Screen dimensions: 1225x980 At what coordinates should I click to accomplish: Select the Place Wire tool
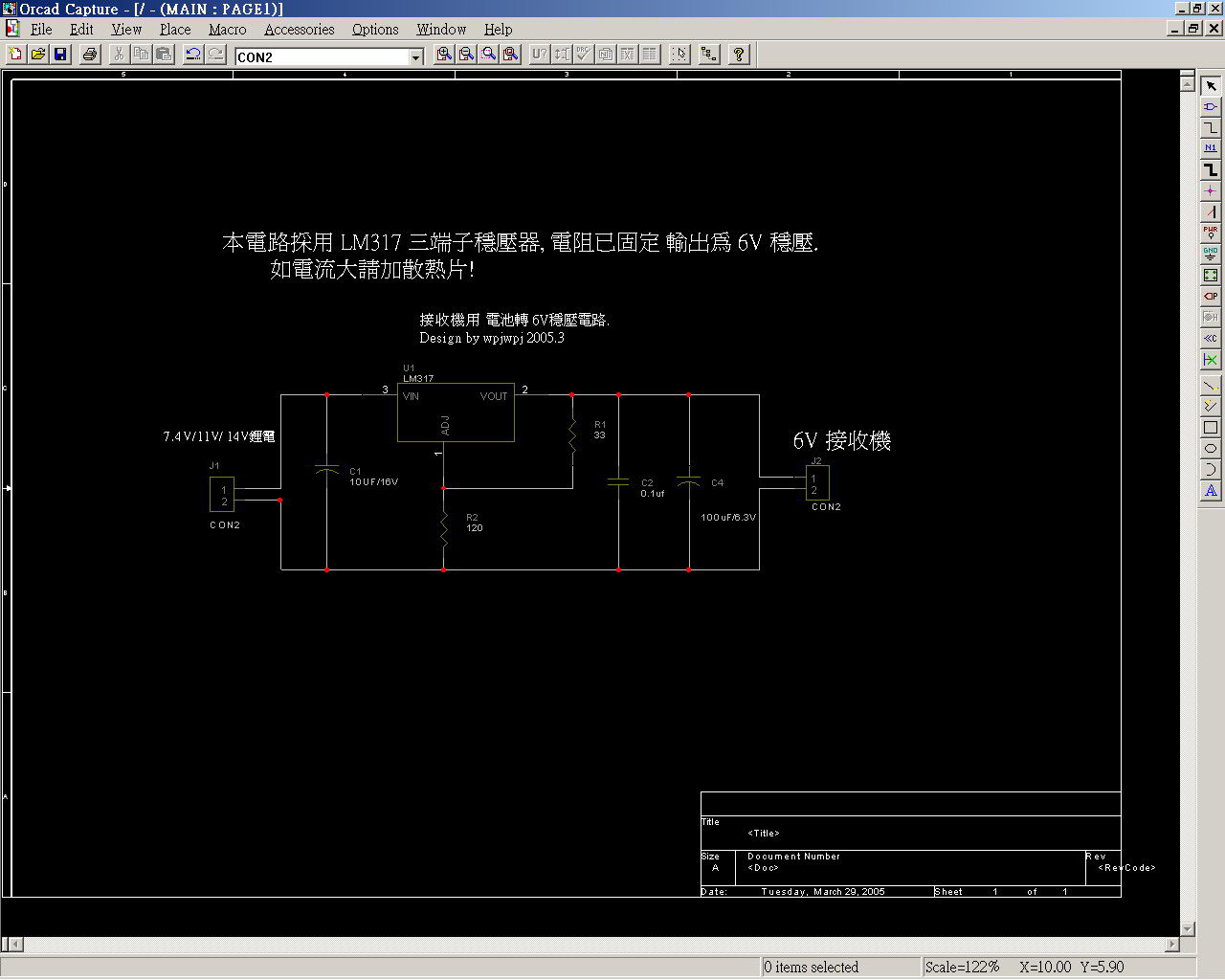click(x=1211, y=127)
